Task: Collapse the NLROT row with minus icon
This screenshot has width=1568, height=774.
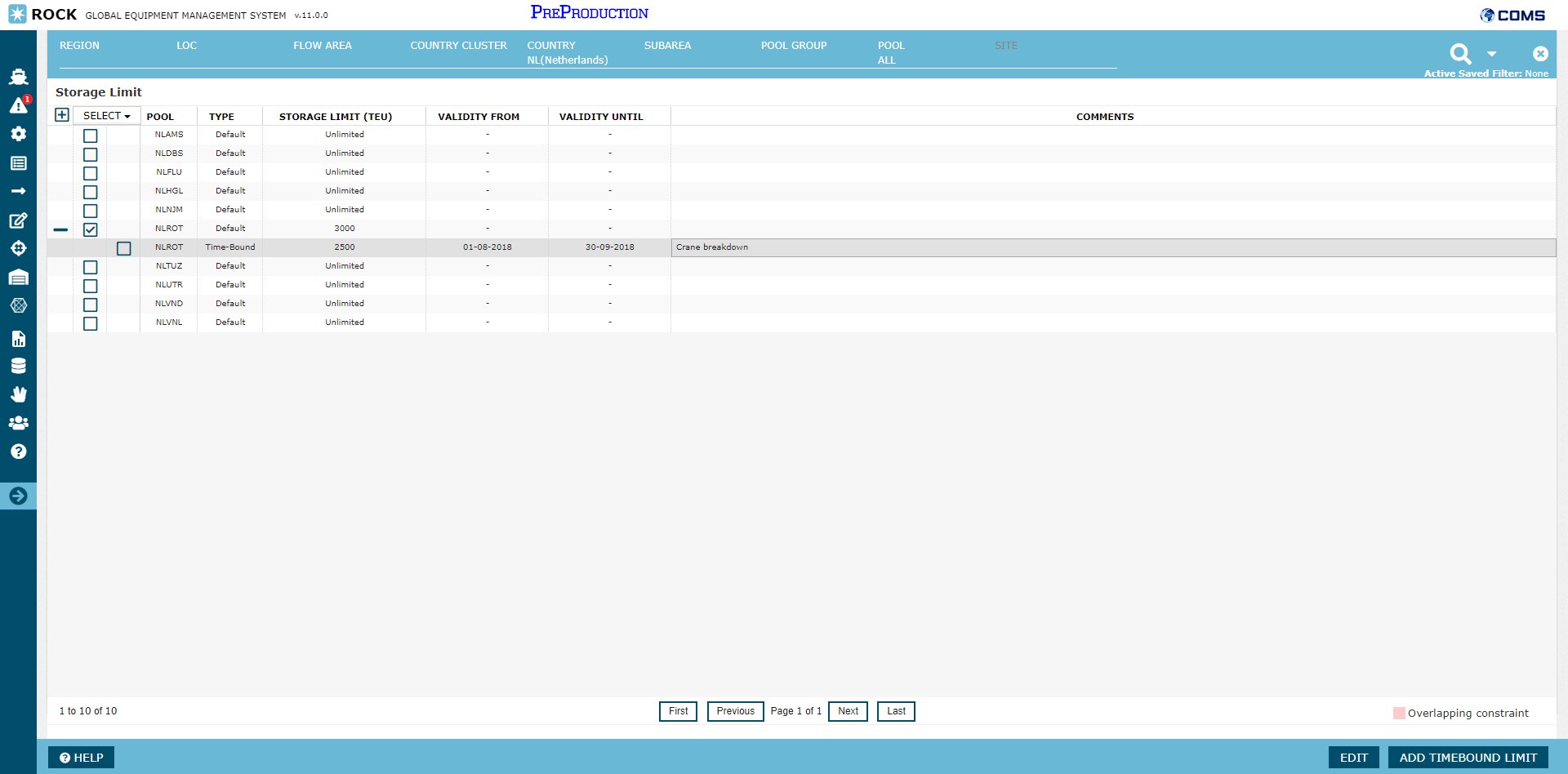Action: 60,229
